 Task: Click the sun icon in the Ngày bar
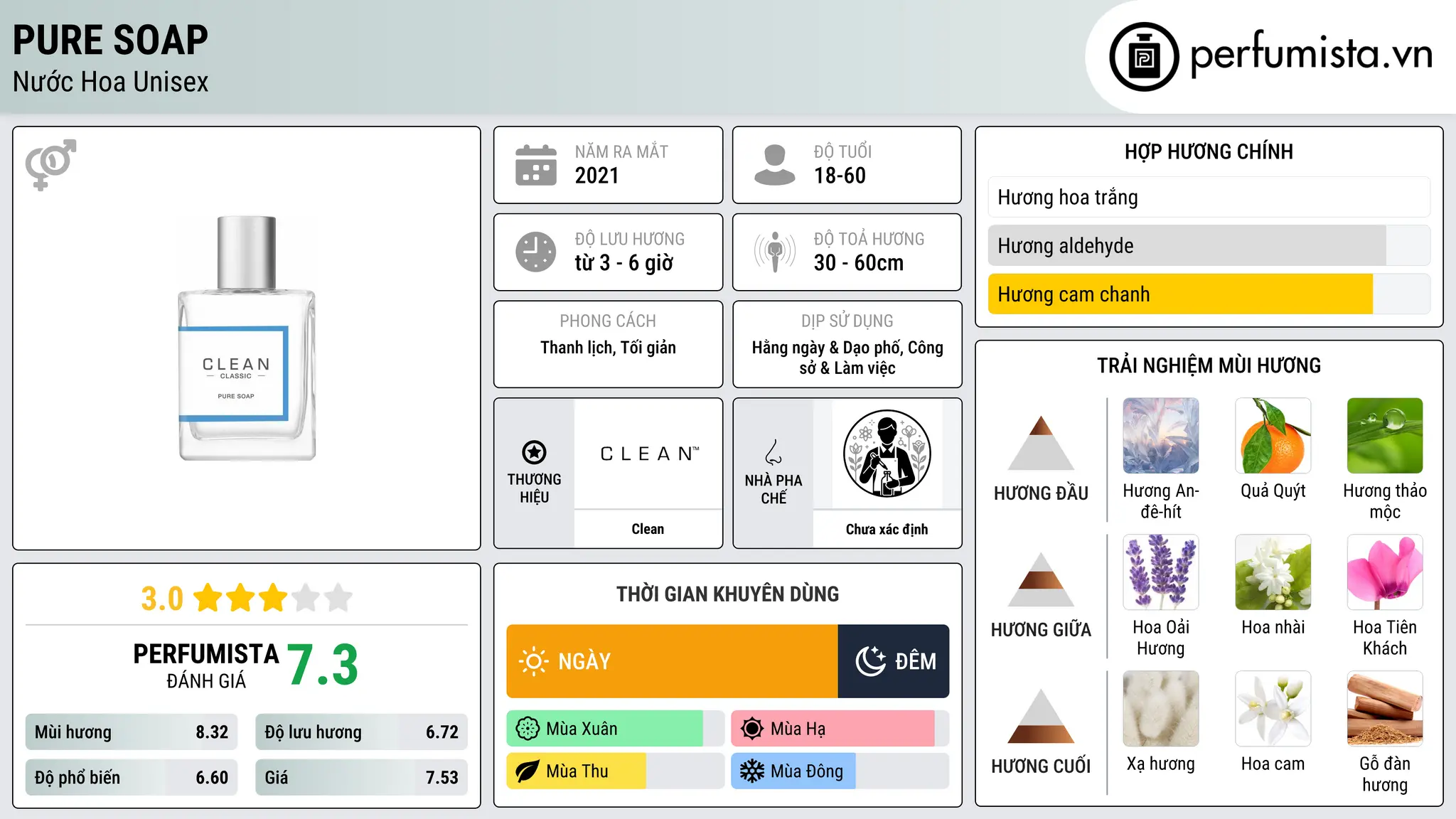pos(533,661)
